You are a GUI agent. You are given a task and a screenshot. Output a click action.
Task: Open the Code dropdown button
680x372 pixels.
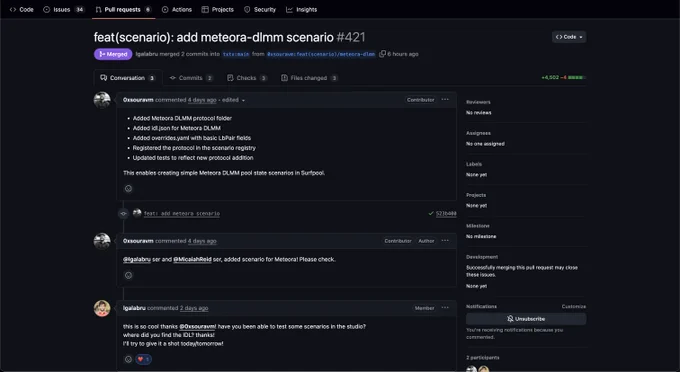[569, 37]
